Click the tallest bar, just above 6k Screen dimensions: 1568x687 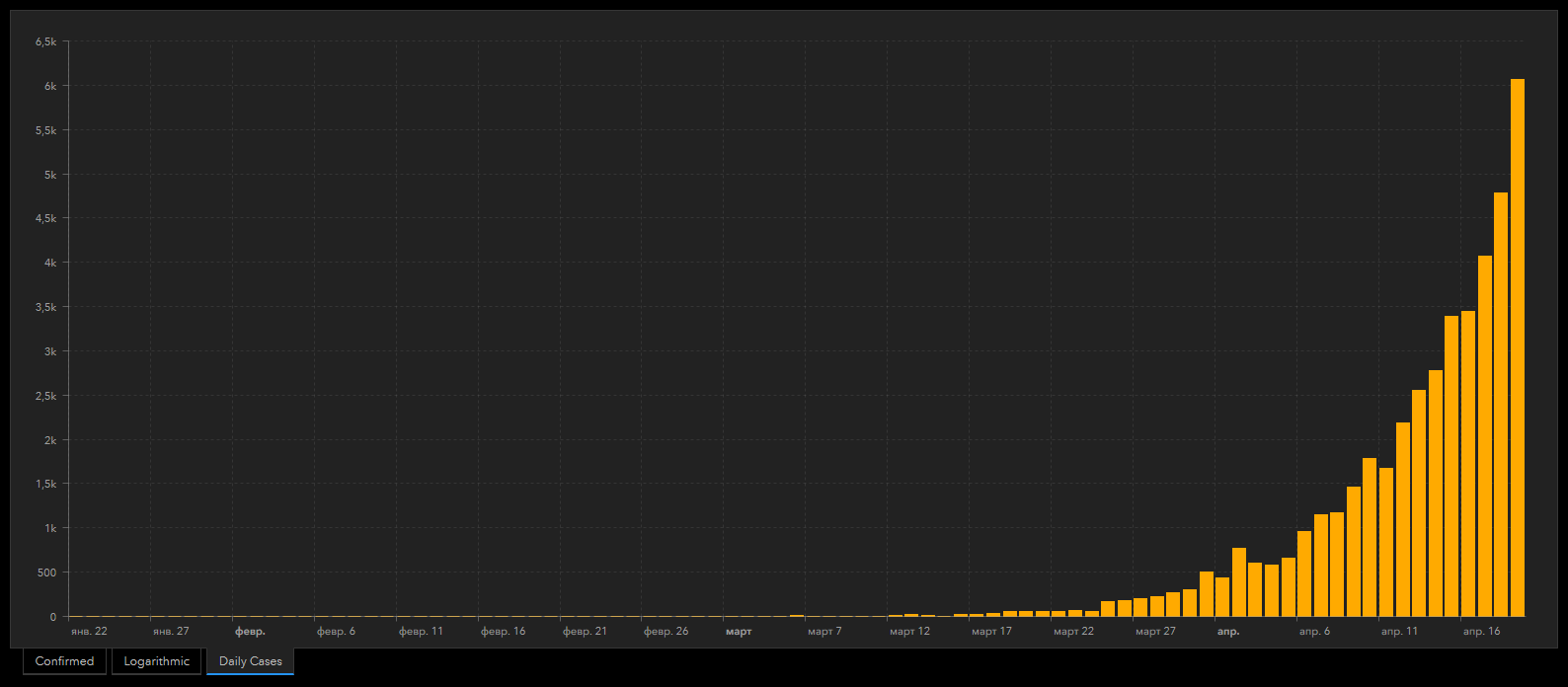[1517, 347]
